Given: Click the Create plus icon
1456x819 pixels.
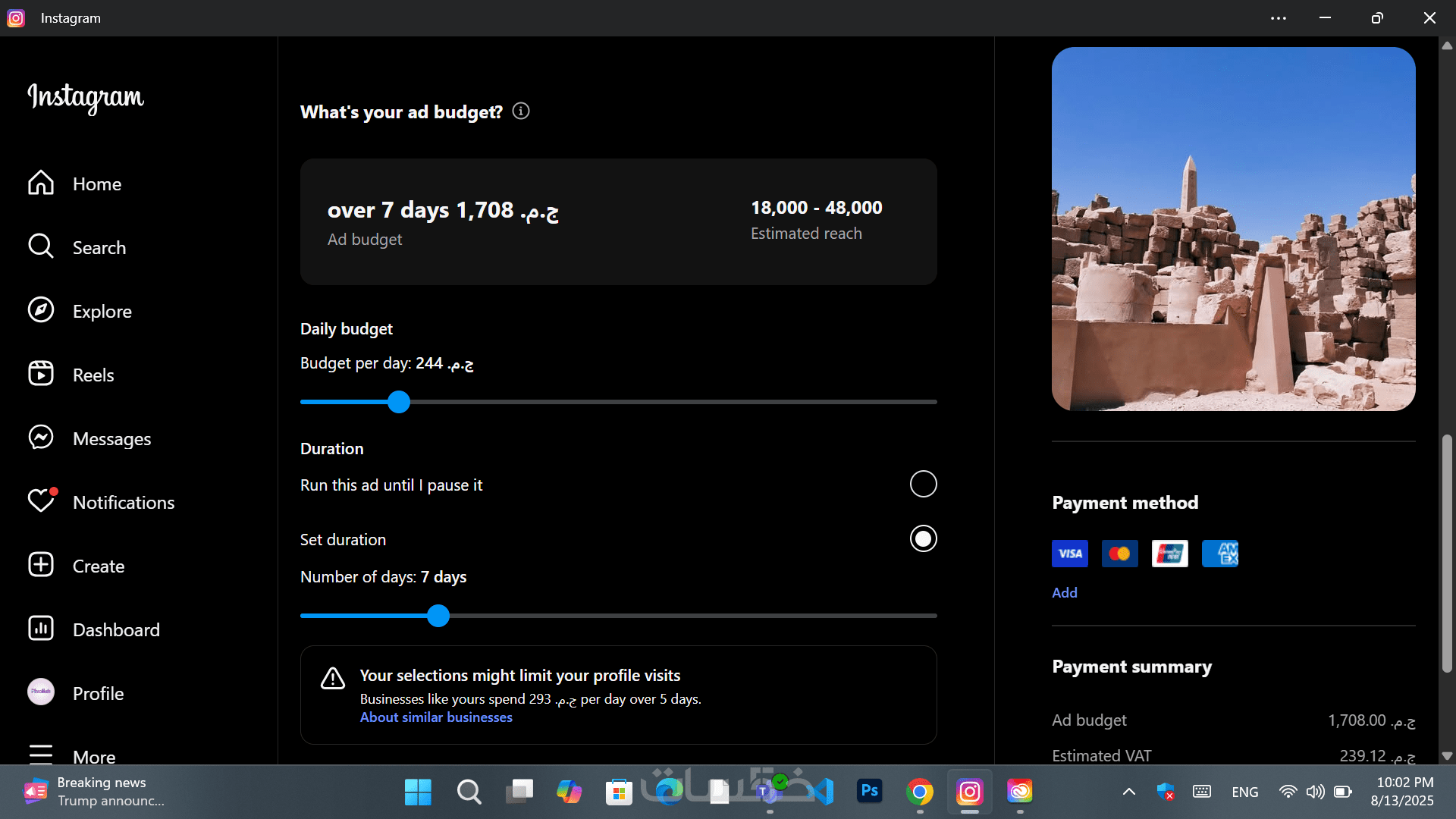Looking at the screenshot, I should (41, 566).
